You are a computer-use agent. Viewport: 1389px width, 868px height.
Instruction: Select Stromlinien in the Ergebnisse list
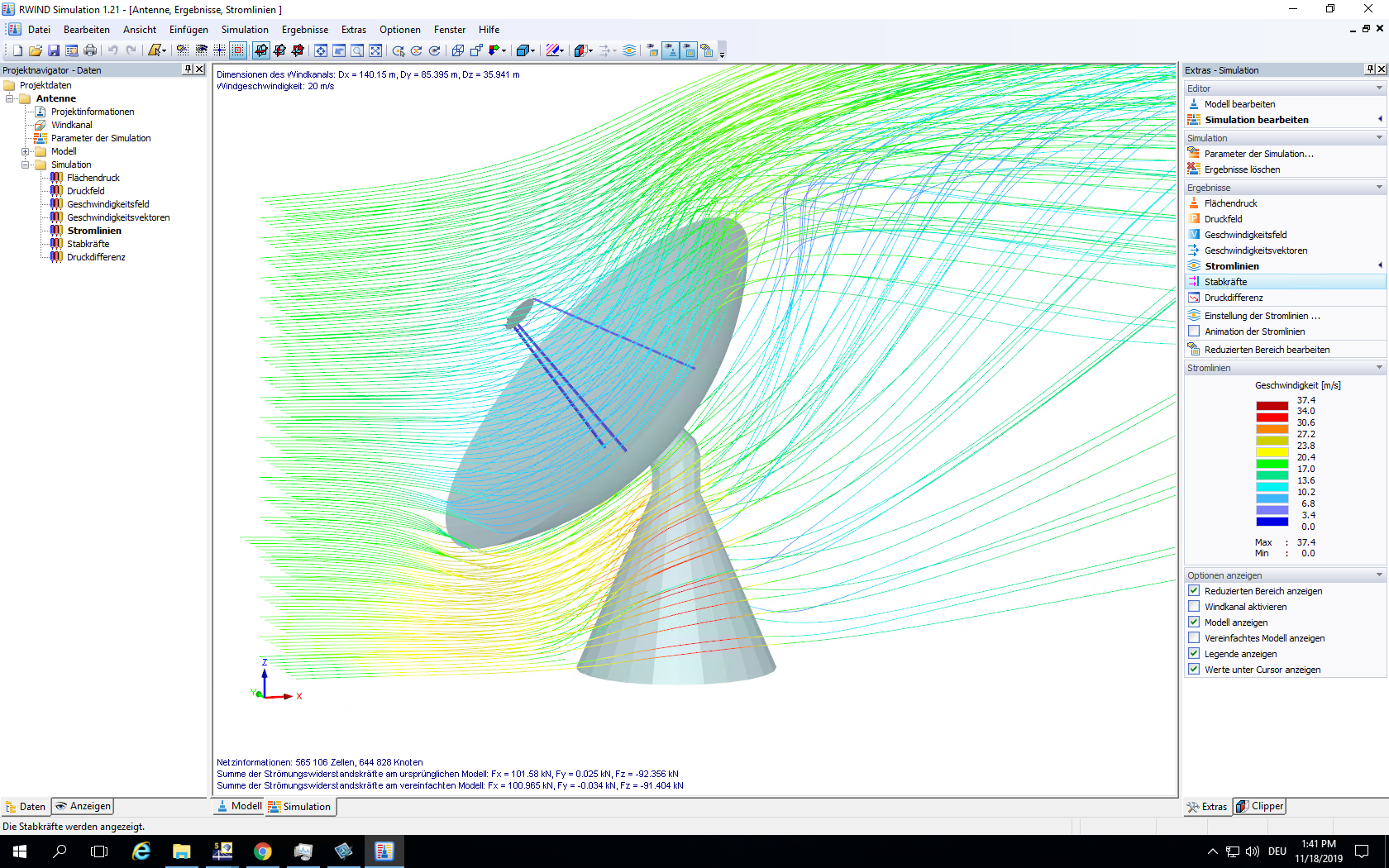pyautogui.click(x=1232, y=266)
